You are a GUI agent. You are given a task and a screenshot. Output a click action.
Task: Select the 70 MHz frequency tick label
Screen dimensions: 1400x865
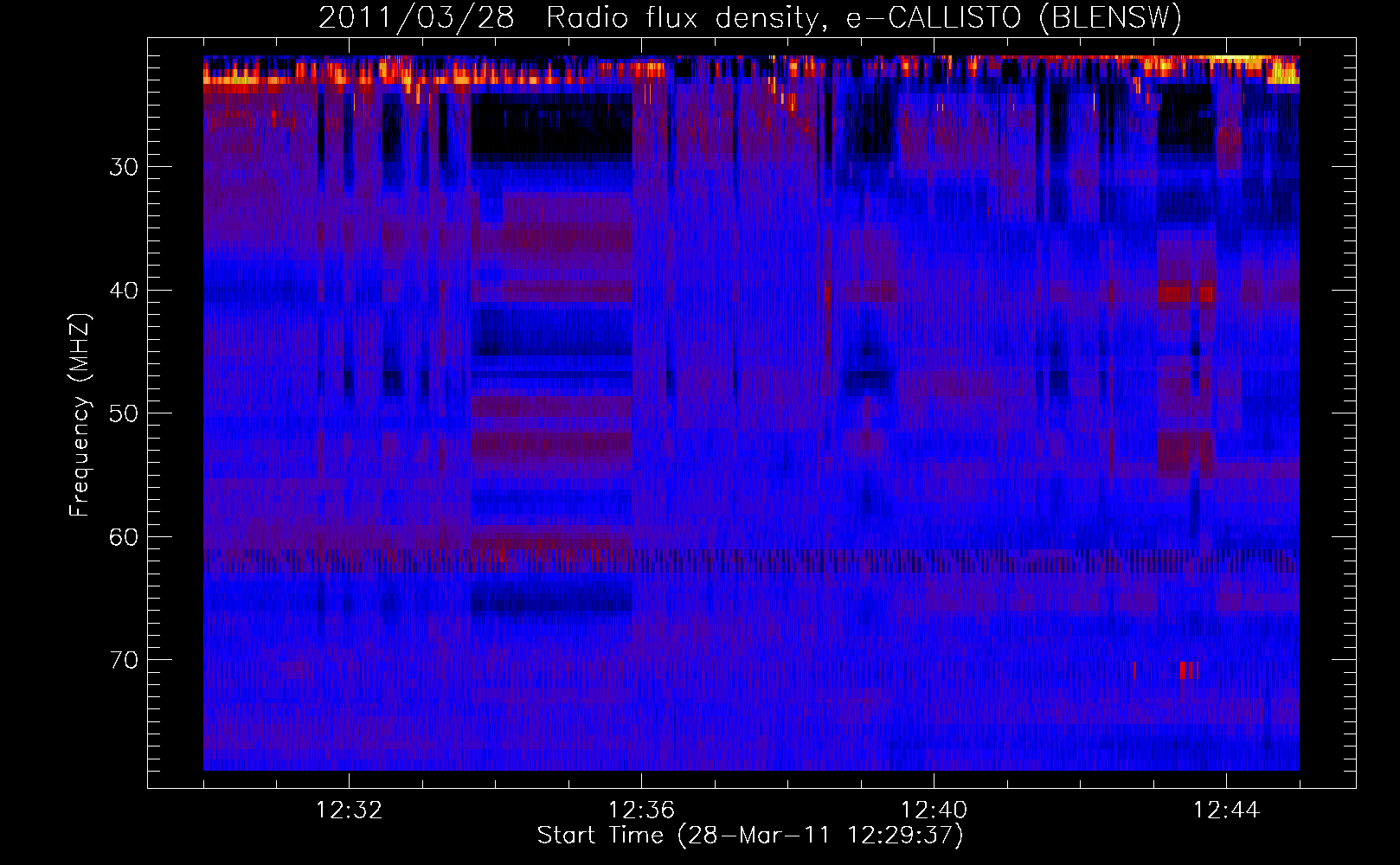click(x=124, y=660)
